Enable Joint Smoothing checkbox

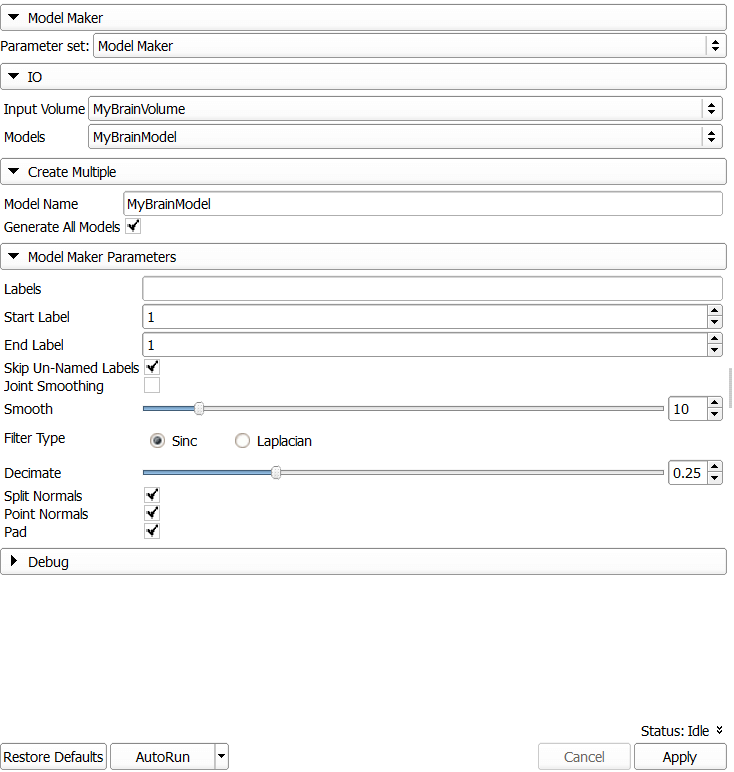(x=152, y=385)
